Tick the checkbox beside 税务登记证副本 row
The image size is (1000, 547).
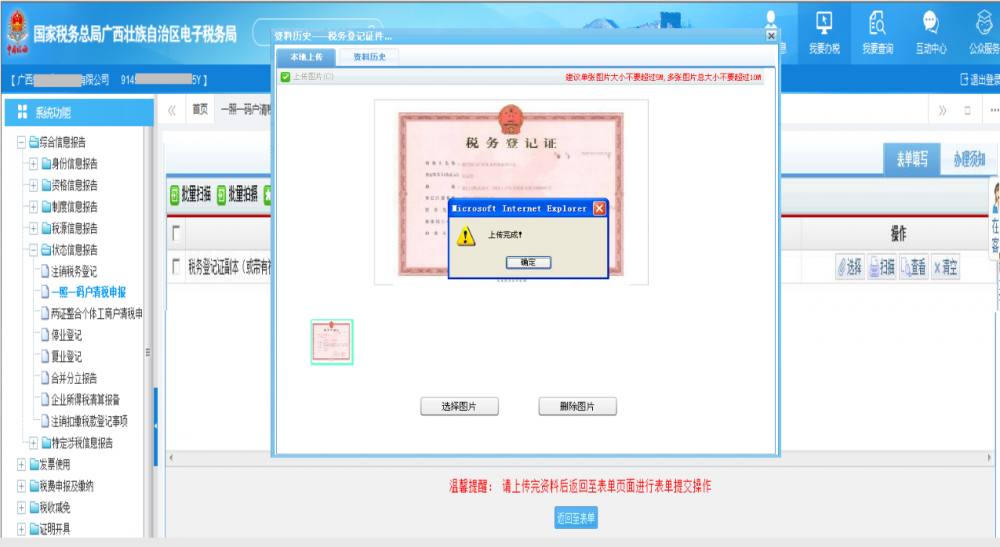pos(177,266)
